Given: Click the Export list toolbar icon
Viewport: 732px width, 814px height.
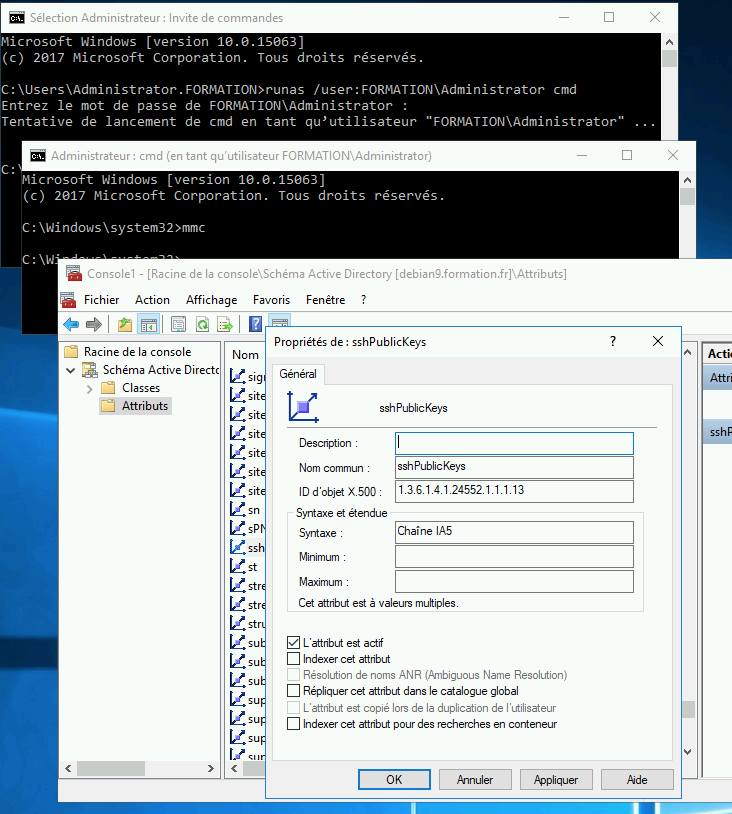Looking at the screenshot, I should (225, 325).
